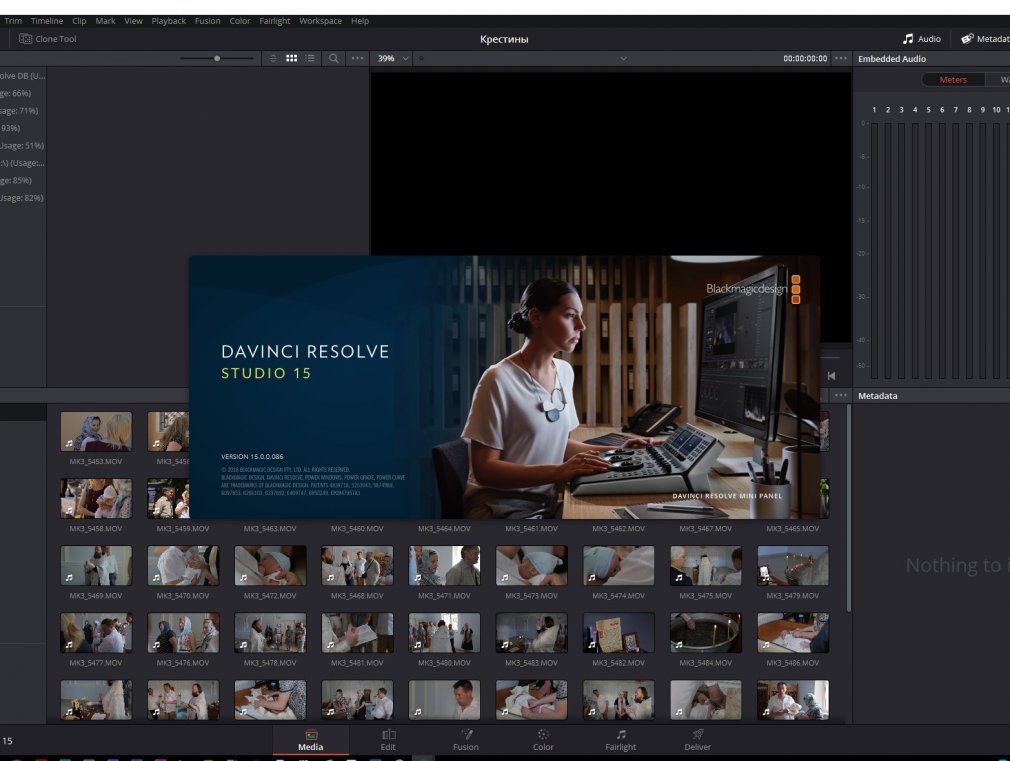This screenshot has height=761, width=1010.
Task: Select the Meters audio display tab
Action: [x=953, y=80]
